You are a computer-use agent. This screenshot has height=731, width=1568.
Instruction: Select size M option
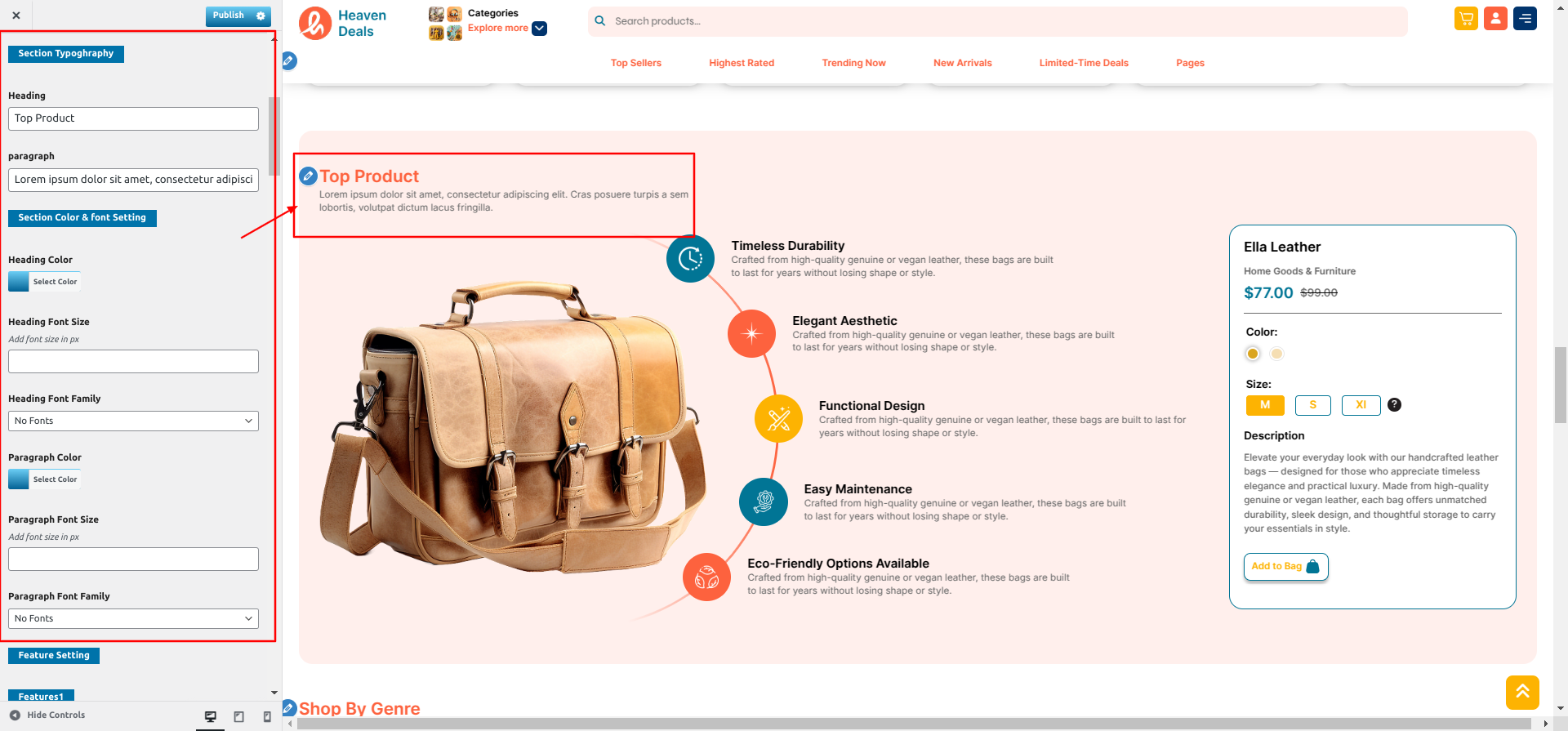(x=1265, y=405)
